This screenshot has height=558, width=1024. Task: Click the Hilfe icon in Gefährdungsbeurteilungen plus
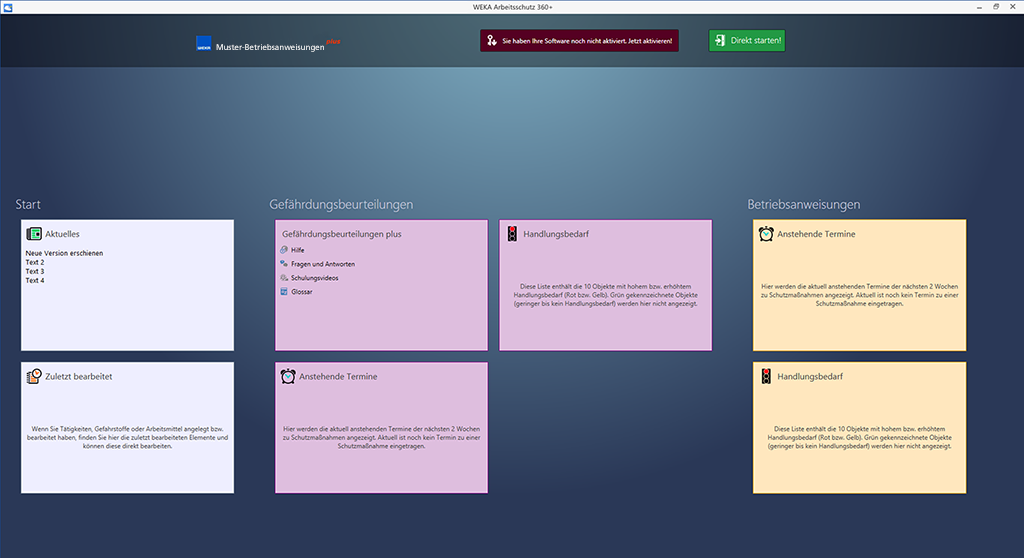click(284, 250)
